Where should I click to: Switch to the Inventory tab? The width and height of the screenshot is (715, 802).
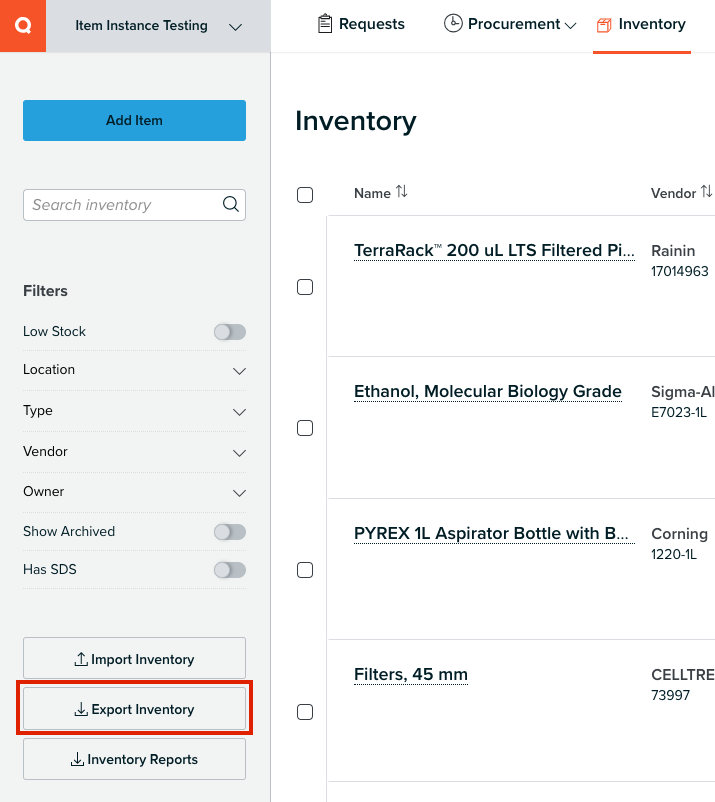click(641, 24)
